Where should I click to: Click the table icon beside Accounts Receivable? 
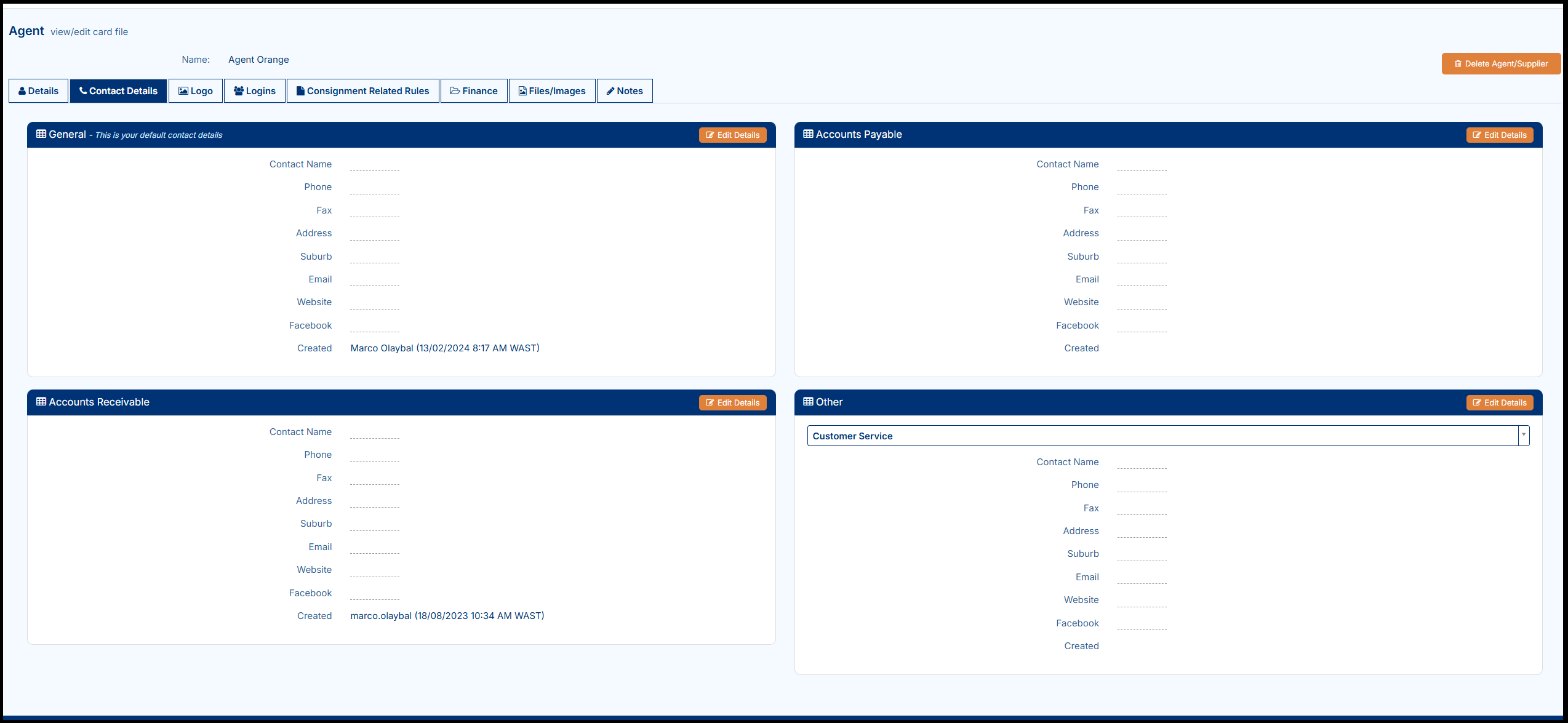41,402
